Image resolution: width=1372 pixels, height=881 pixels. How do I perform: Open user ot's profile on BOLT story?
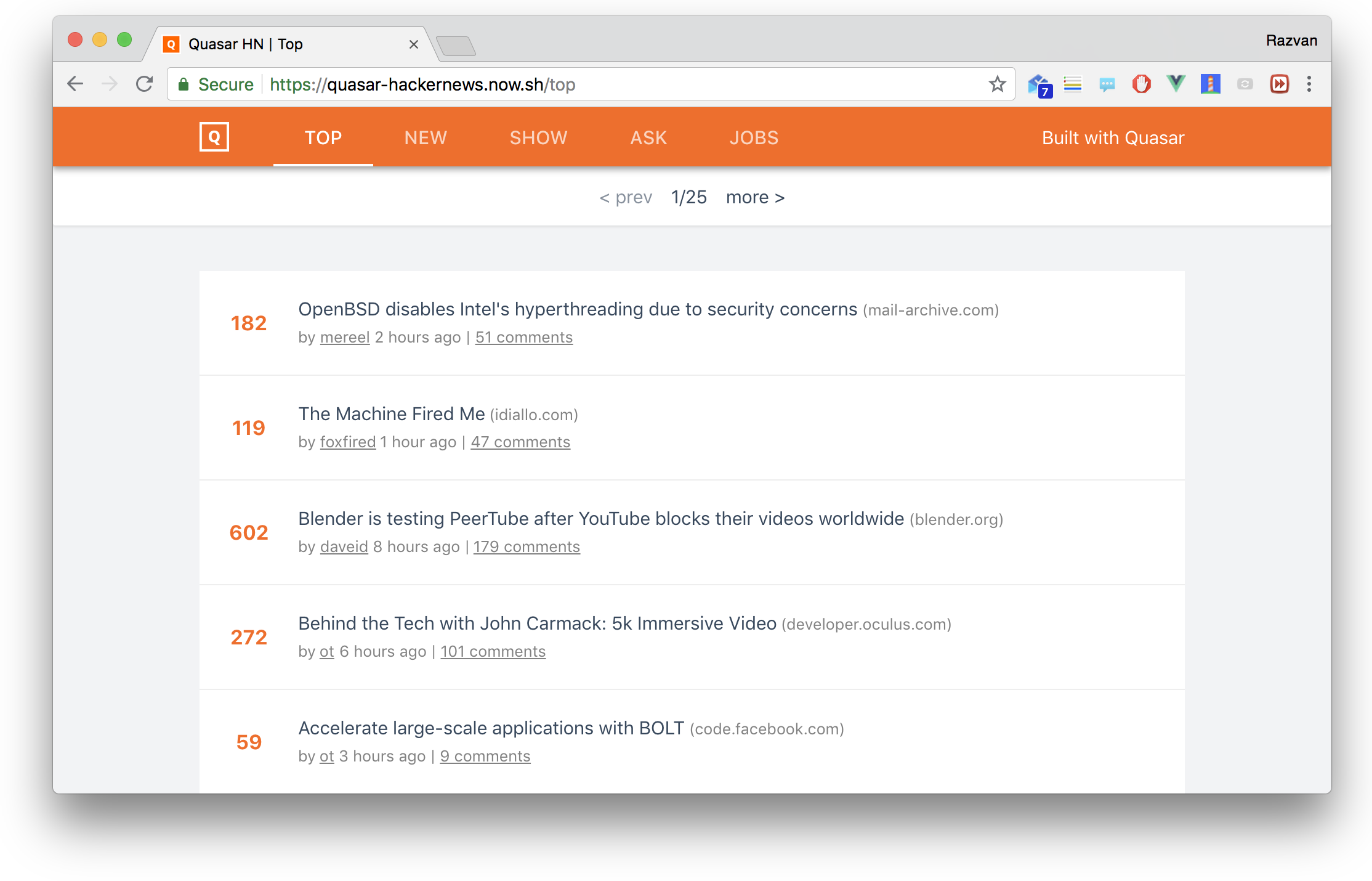[x=327, y=756]
